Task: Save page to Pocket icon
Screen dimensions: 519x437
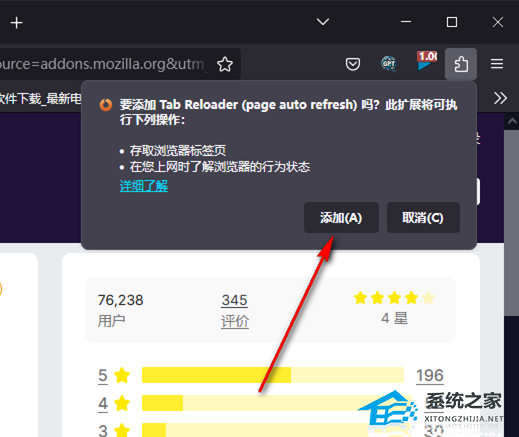Action: click(x=353, y=64)
